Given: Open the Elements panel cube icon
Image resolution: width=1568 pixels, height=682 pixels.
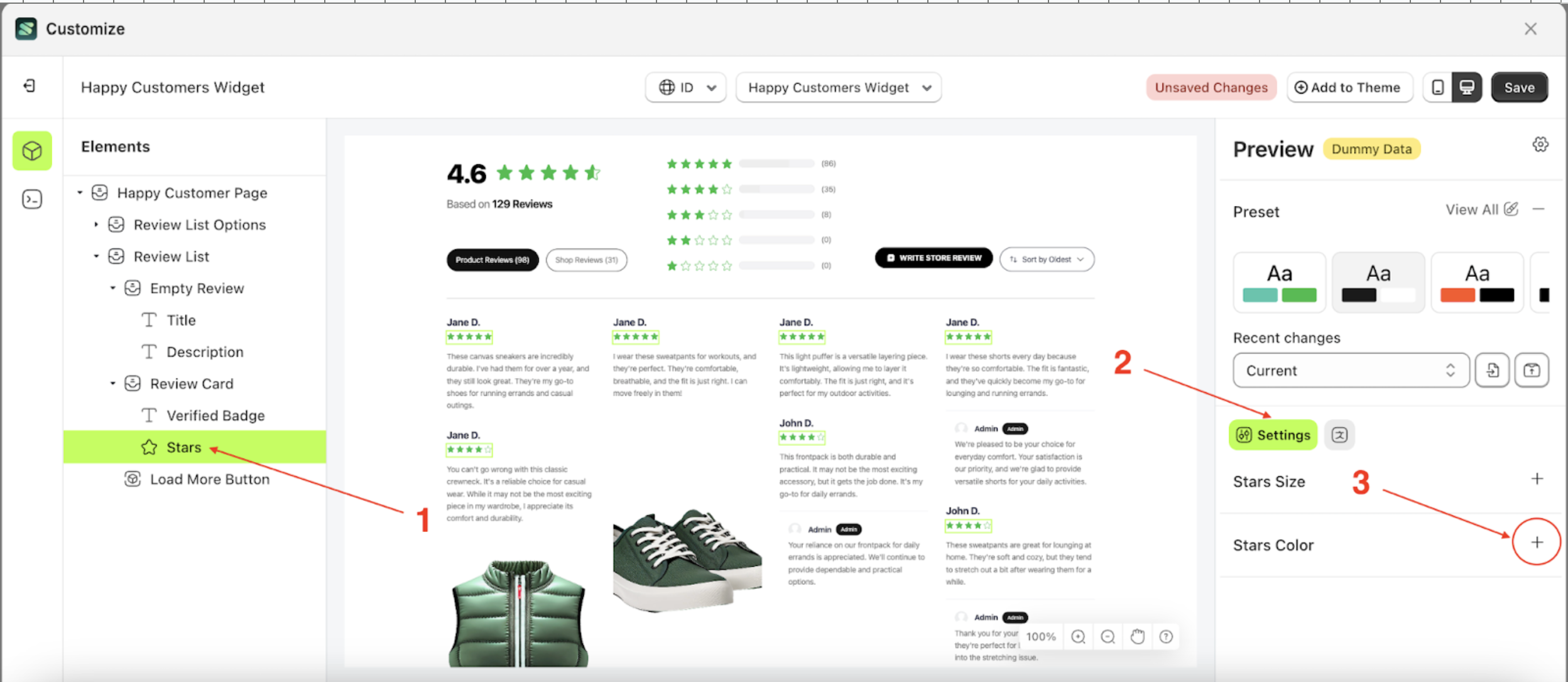Looking at the screenshot, I should (x=32, y=150).
